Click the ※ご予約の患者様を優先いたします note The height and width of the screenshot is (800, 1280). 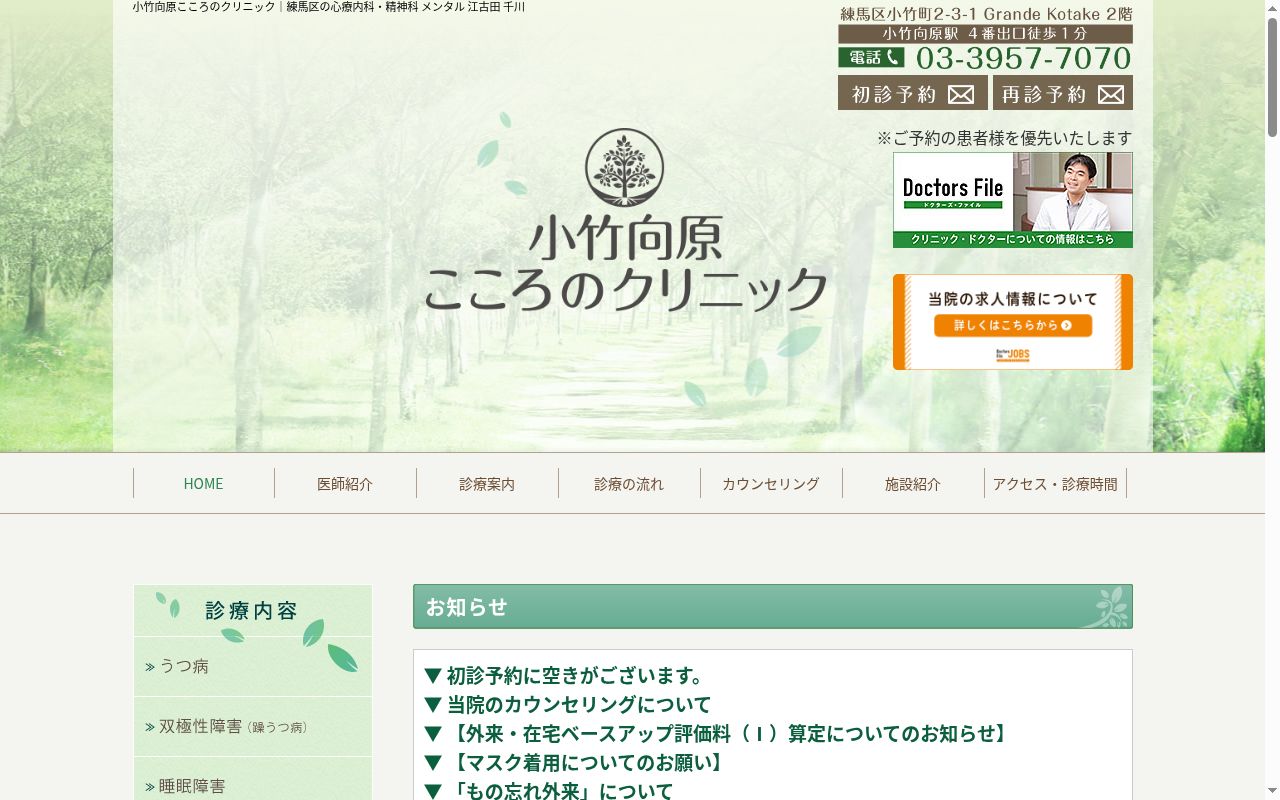[1005, 138]
